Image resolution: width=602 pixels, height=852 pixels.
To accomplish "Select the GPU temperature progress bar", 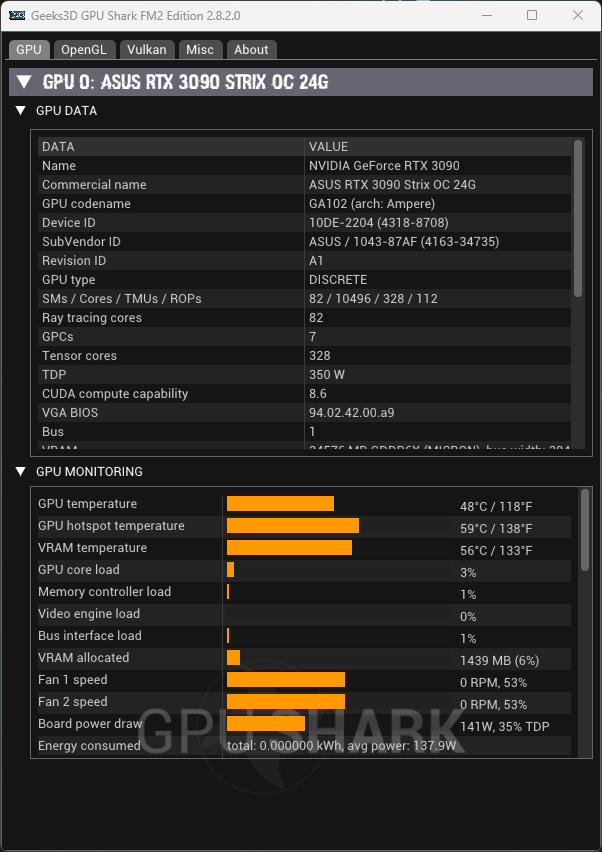I will coord(280,504).
